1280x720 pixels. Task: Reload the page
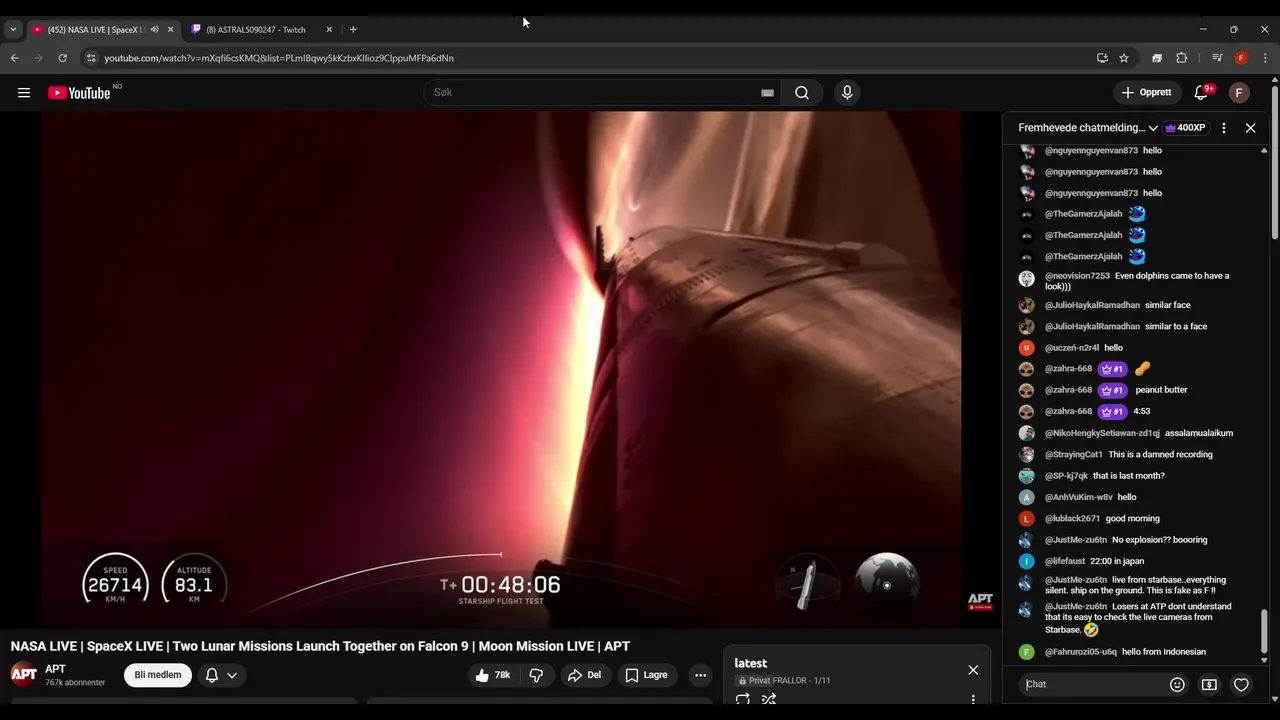[62, 58]
